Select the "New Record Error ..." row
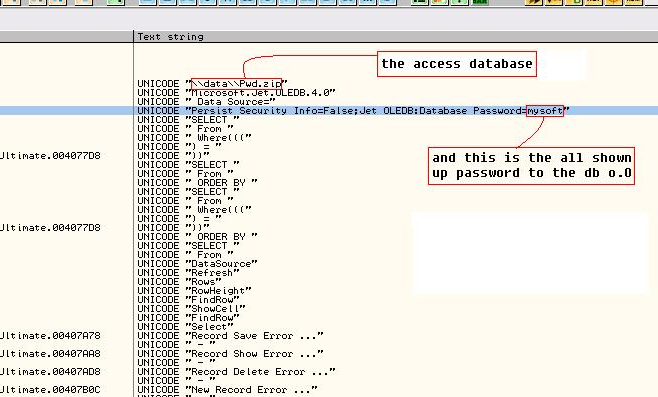This screenshot has height=397, width=658. (227, 390)
